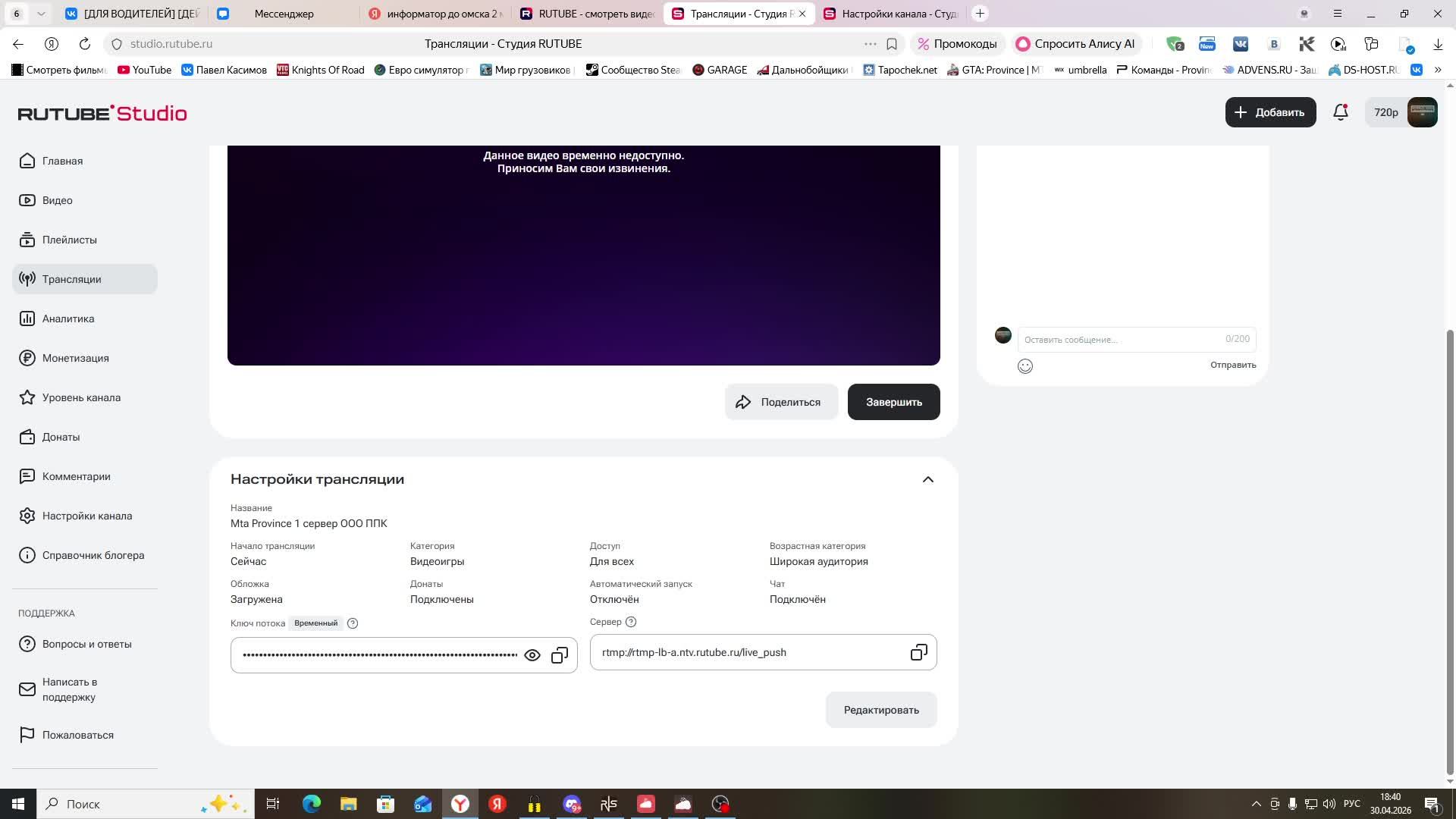Open notifications via the bell icon
Image resolution: width=1456 pixels, height=819 pixels.
(x=1340, y=112)
